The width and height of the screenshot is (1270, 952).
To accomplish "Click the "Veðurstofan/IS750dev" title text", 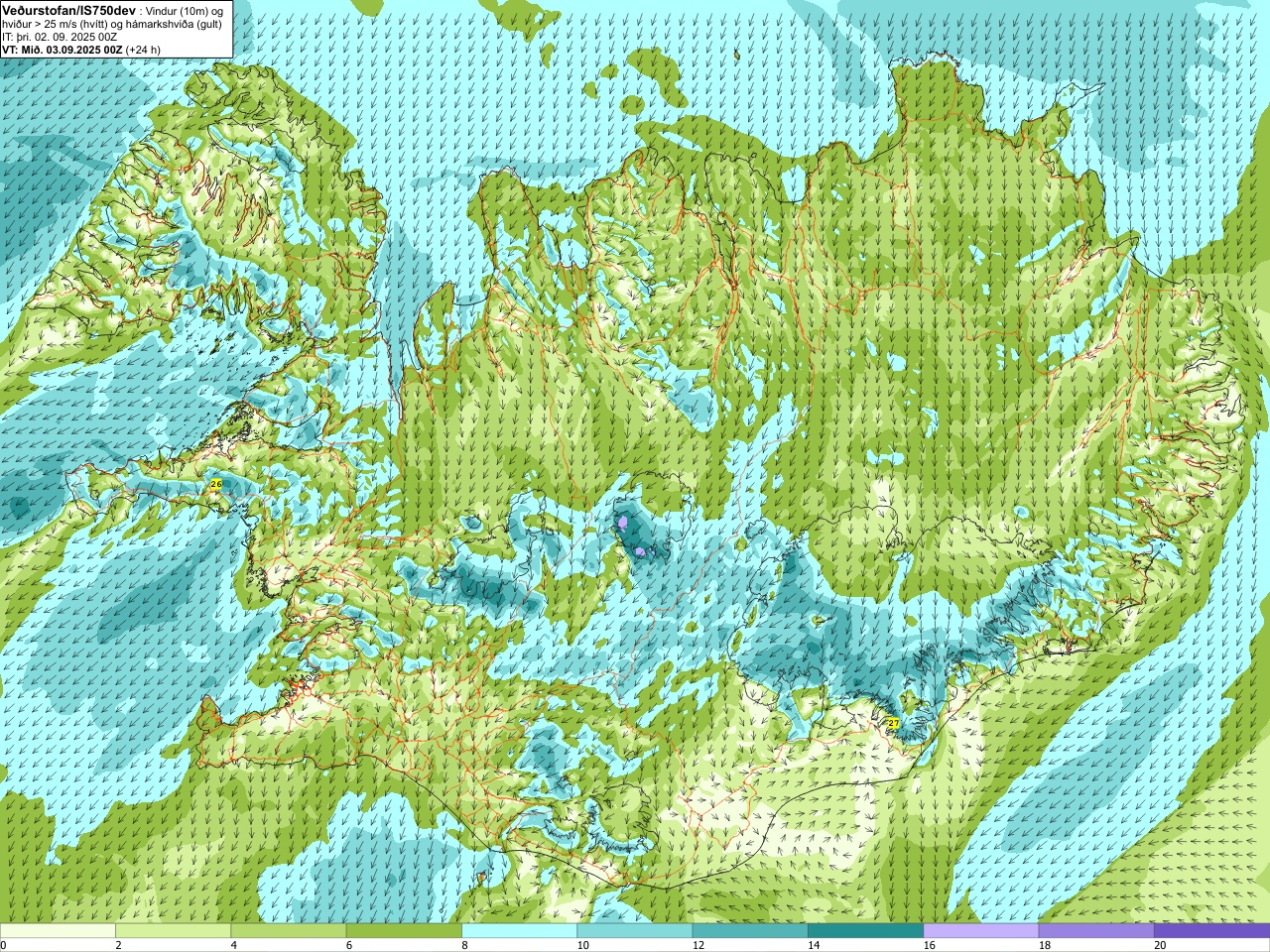I will tap(69, 9).
